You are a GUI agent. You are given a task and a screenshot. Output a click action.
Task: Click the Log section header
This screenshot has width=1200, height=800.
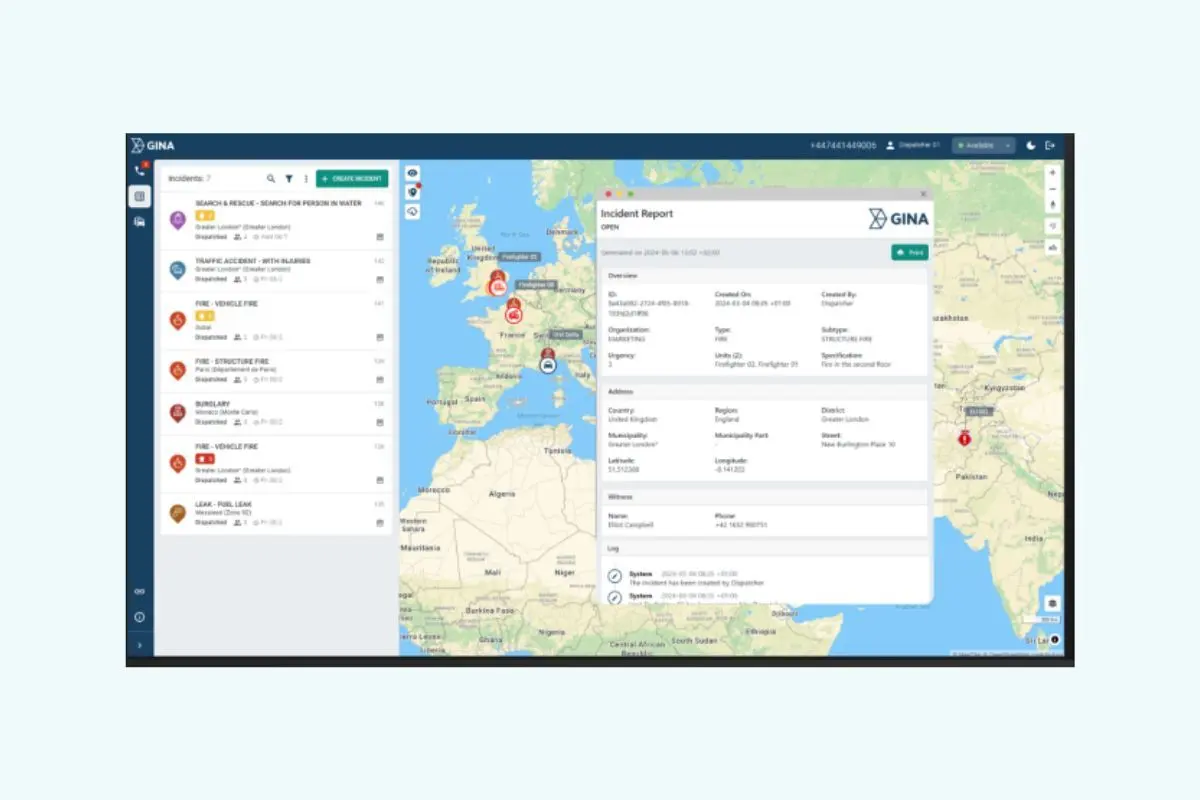click(765, 548)
